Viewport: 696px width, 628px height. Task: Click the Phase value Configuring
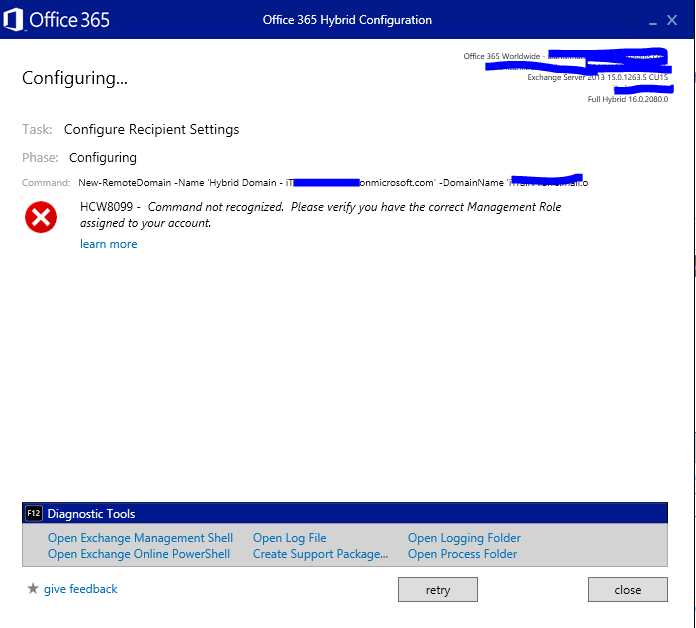pyautogui.click(x=103, y=158)
